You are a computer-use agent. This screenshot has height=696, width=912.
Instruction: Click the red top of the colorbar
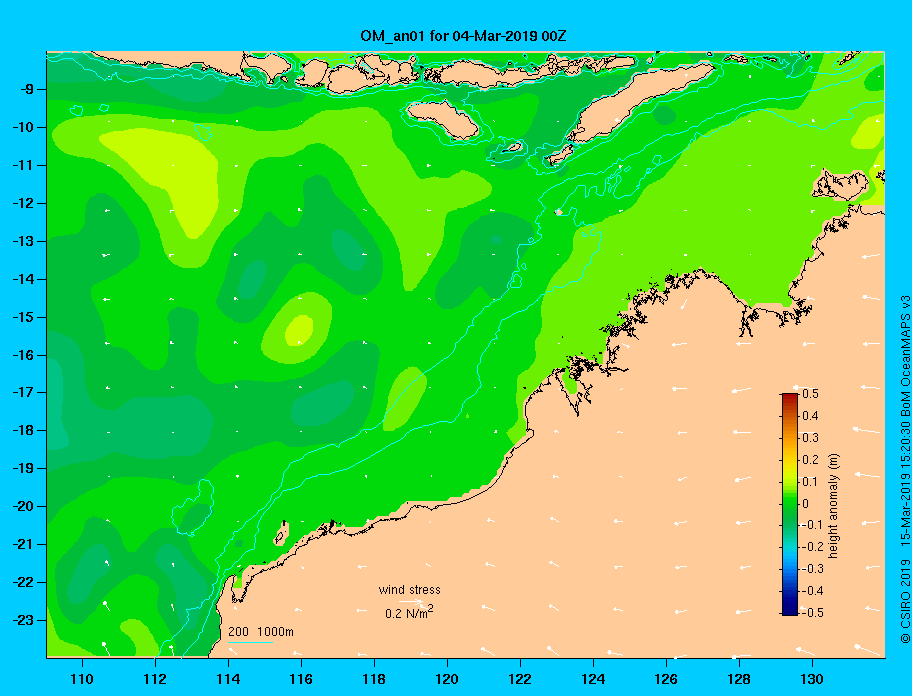(790, 397)
